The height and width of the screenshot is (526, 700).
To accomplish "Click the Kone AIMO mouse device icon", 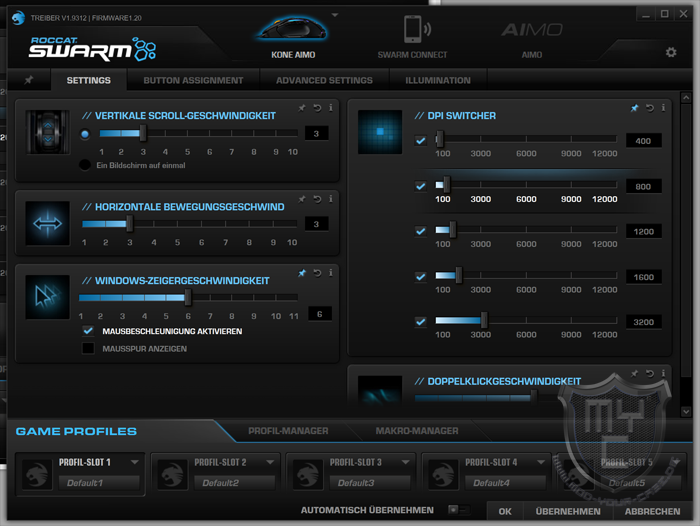I will click(x=292, y=29).
